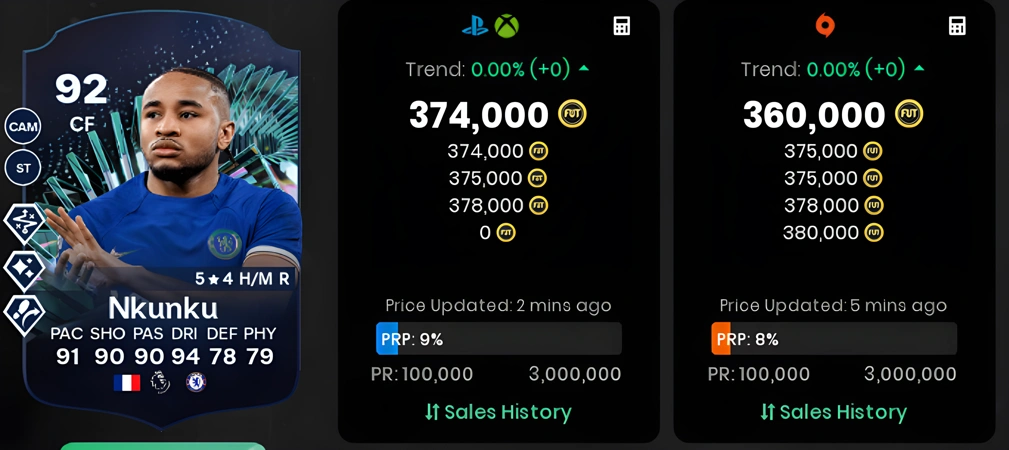This screenshot has height=450, width=1009.
Task: Click the Nkunku player card image
Action: pos(162,220)
